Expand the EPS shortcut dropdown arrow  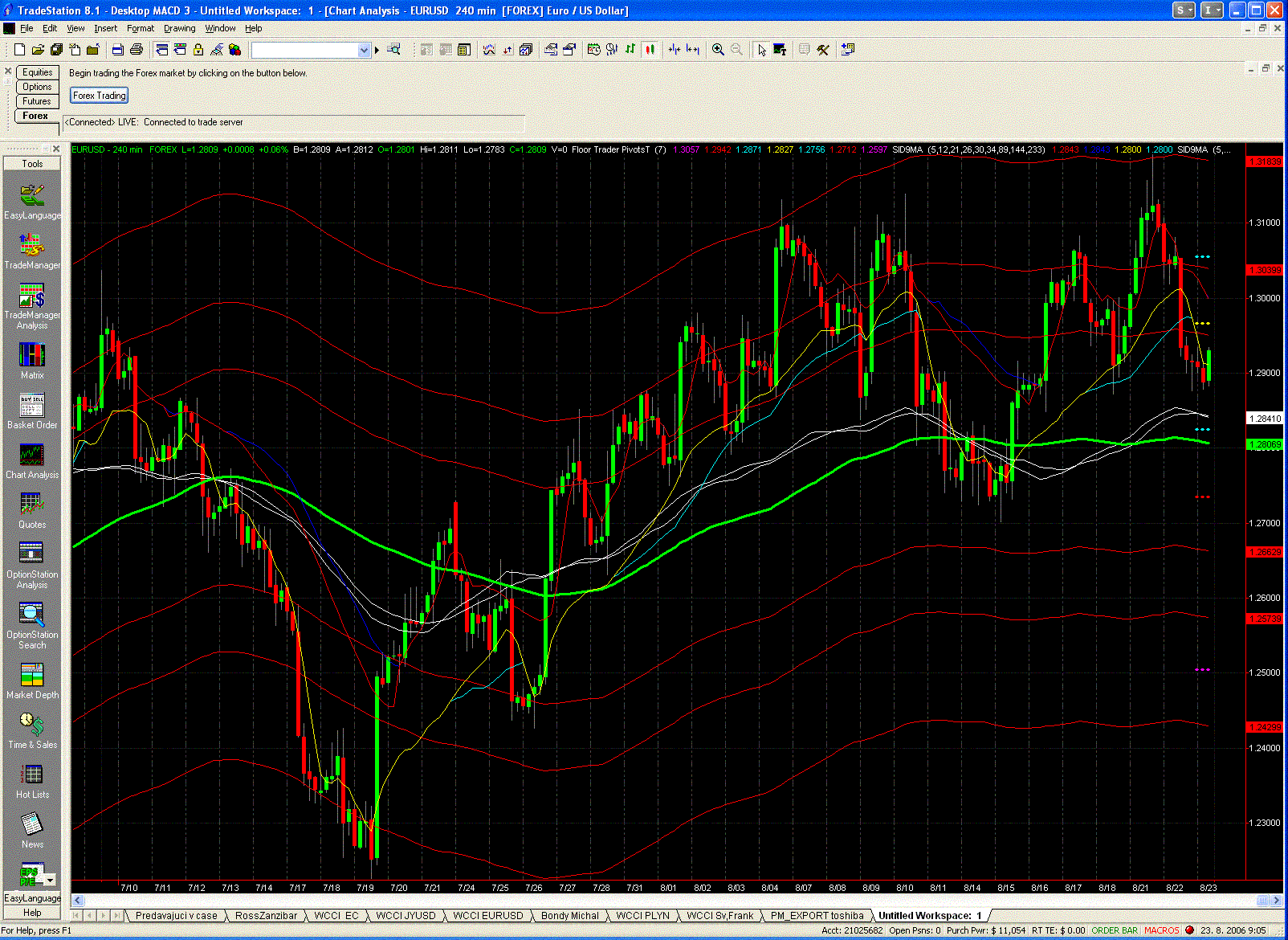tap(50, 880)
